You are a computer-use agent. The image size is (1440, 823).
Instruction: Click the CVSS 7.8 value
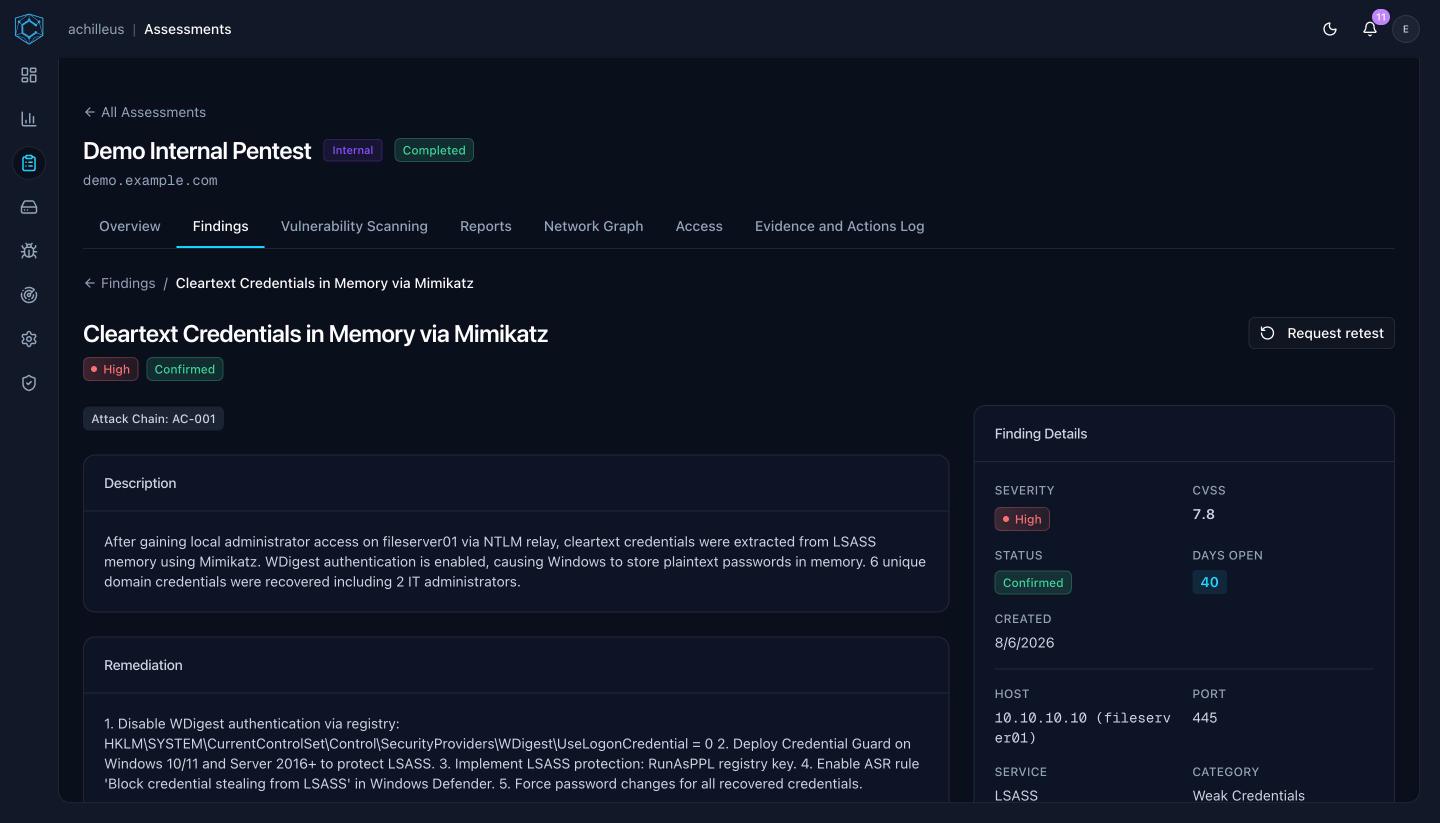(x=1204, y=514)
